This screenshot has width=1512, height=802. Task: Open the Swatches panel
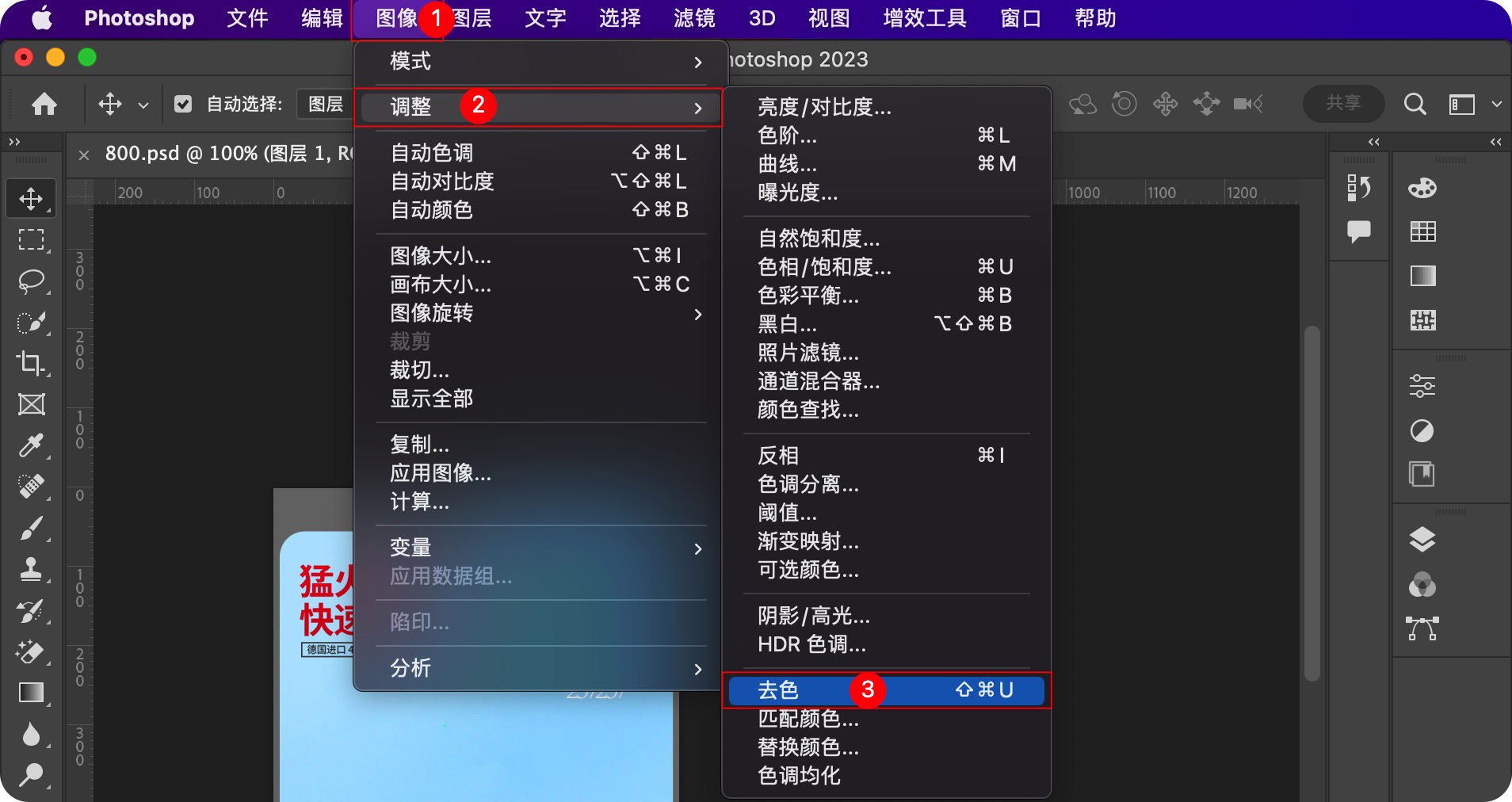click(1421, 232)
